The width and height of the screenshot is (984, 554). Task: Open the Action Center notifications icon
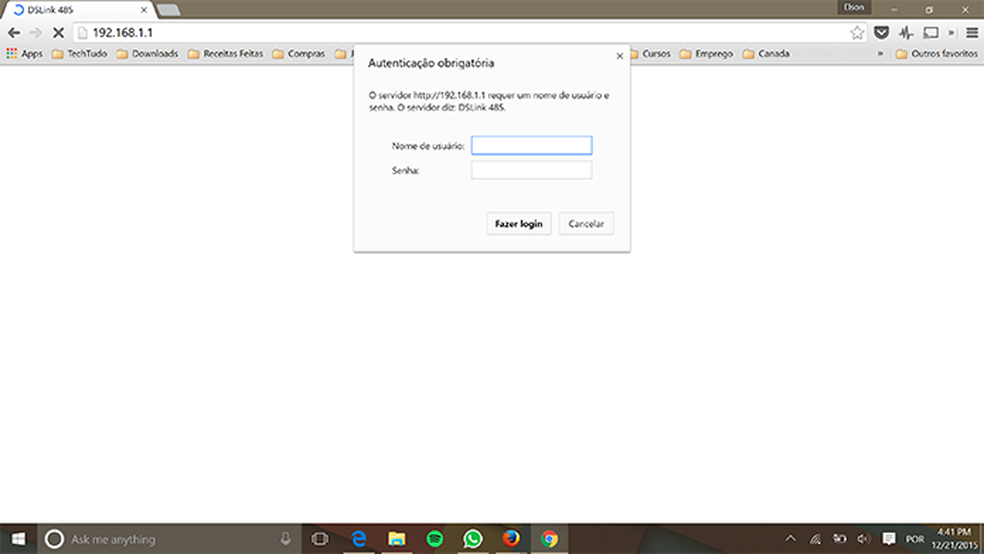(x=889, y=539)
